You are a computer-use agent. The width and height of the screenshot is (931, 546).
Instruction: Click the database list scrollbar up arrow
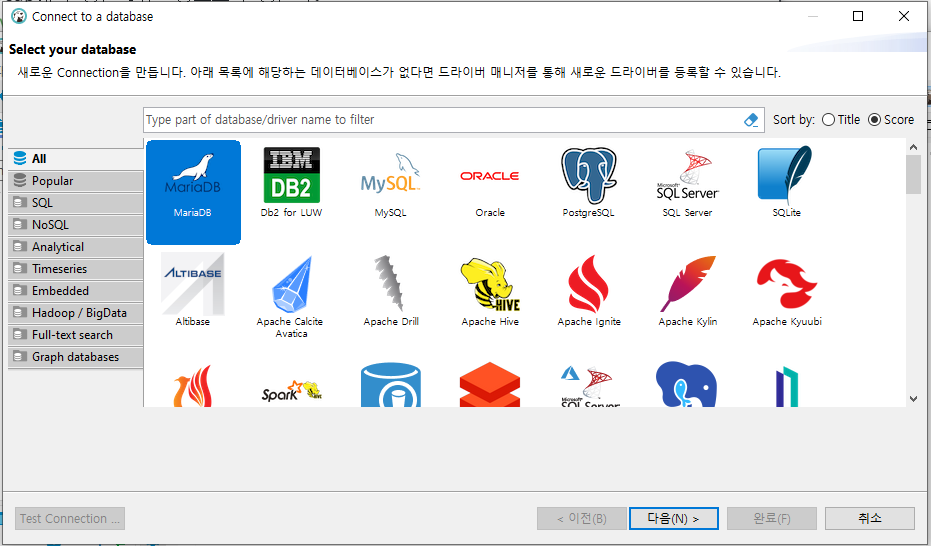pos(913,147)
